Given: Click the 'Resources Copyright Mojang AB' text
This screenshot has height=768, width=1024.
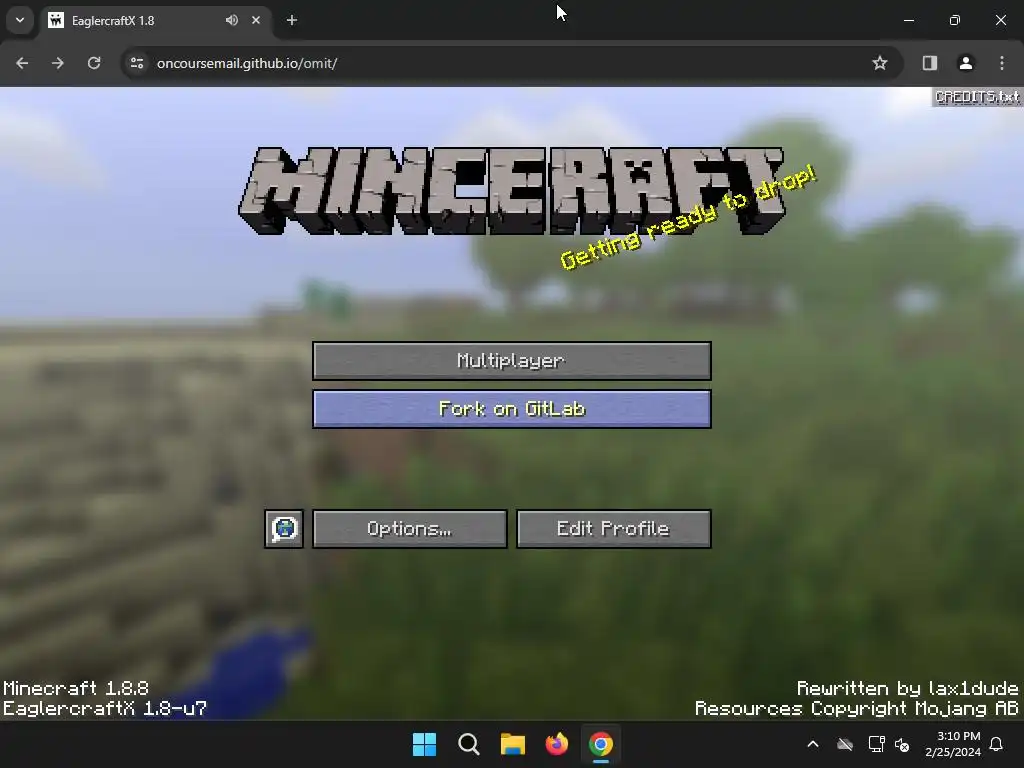Looking at the screenshot, I should click(857, 709).
